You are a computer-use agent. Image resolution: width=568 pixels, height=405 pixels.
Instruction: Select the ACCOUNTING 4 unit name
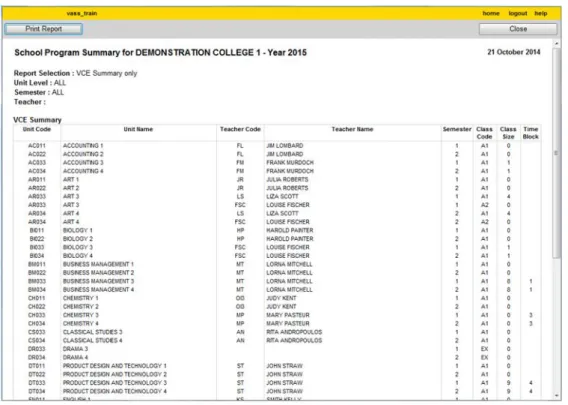point(83,171)
